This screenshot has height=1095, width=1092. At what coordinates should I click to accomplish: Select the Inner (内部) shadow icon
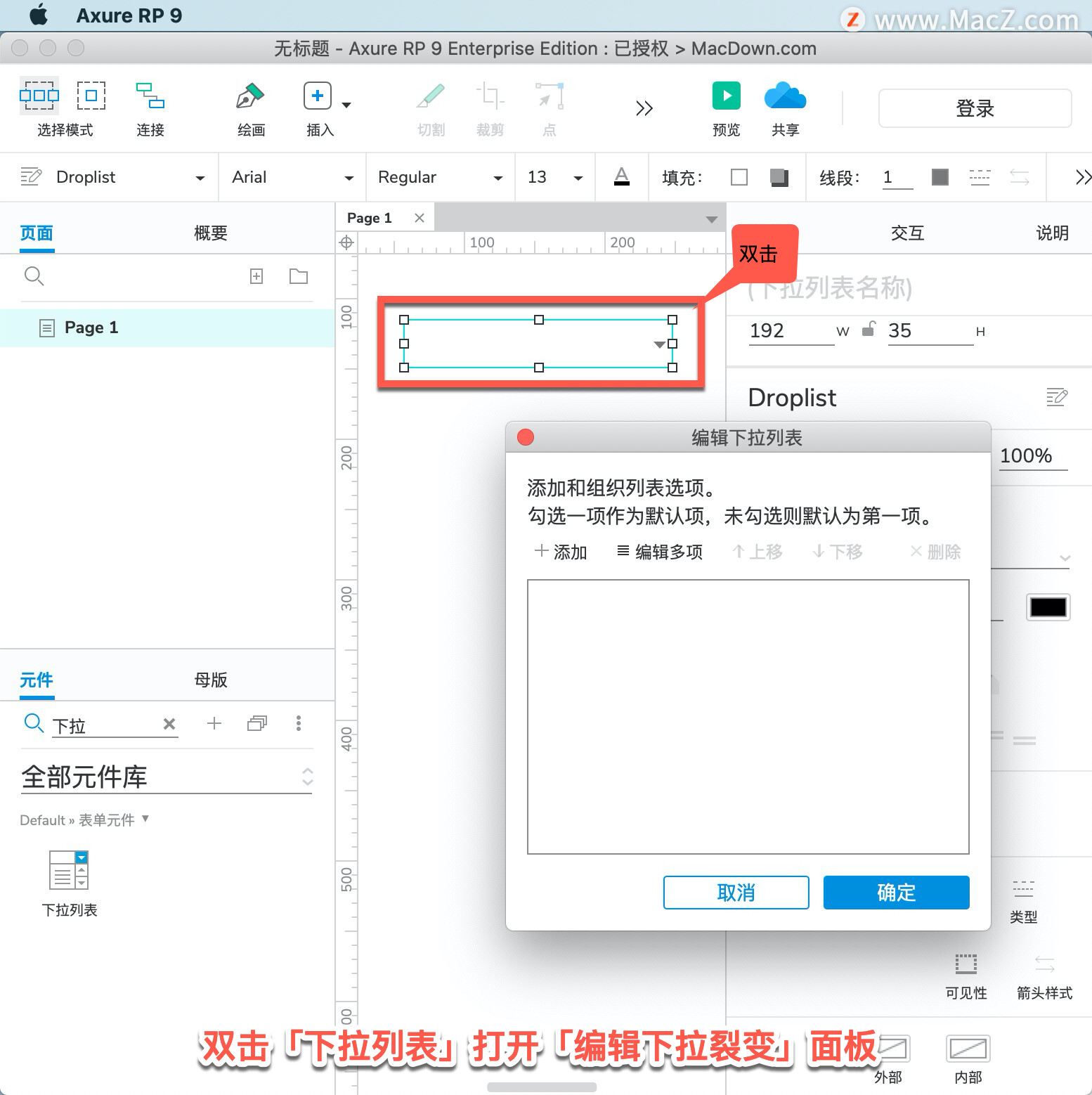[x=968, y=1049]
